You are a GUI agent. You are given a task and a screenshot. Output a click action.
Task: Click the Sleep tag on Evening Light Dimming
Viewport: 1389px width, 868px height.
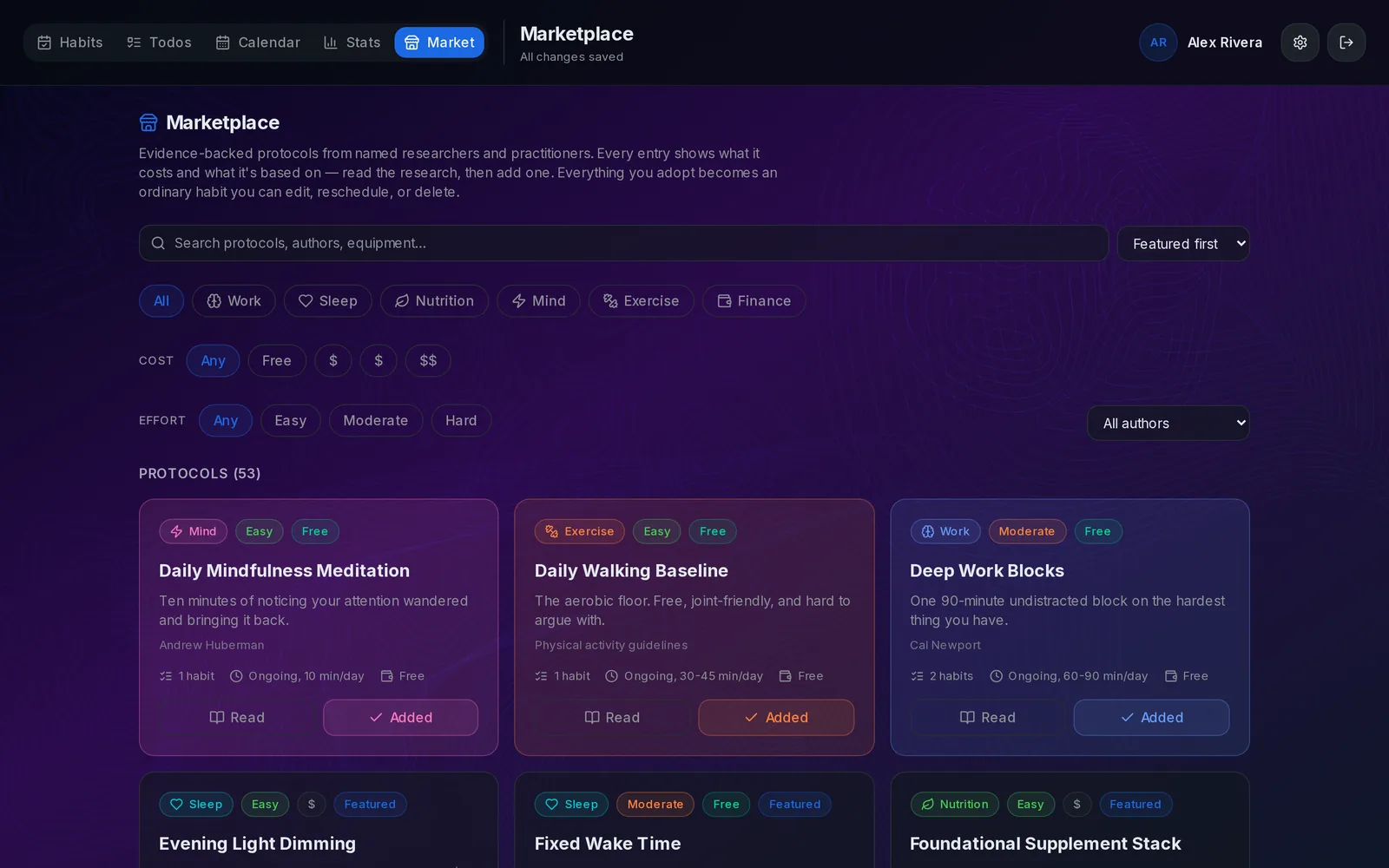pos(196,805)
